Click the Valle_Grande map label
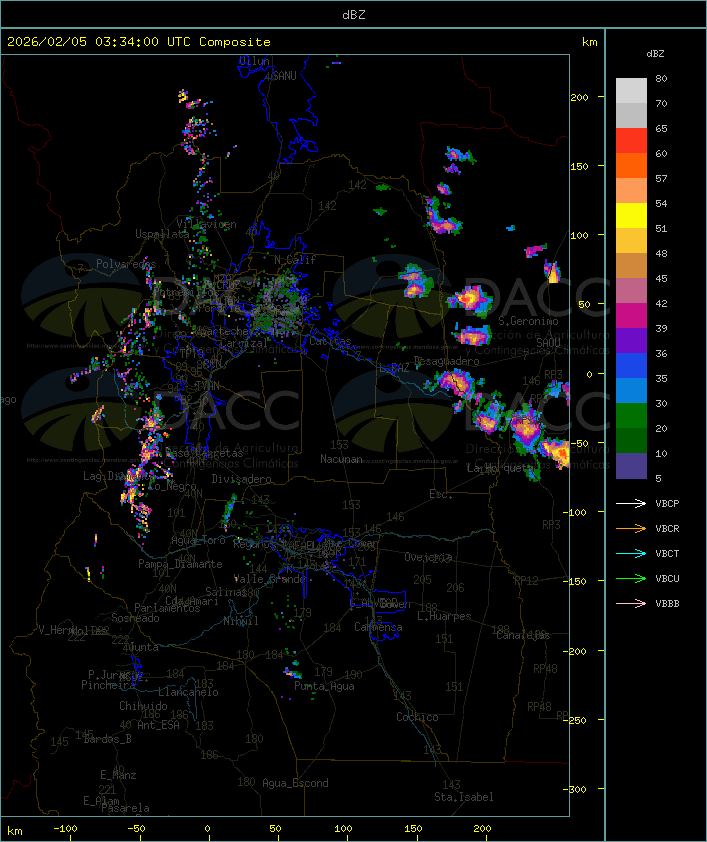 [270, 579]
